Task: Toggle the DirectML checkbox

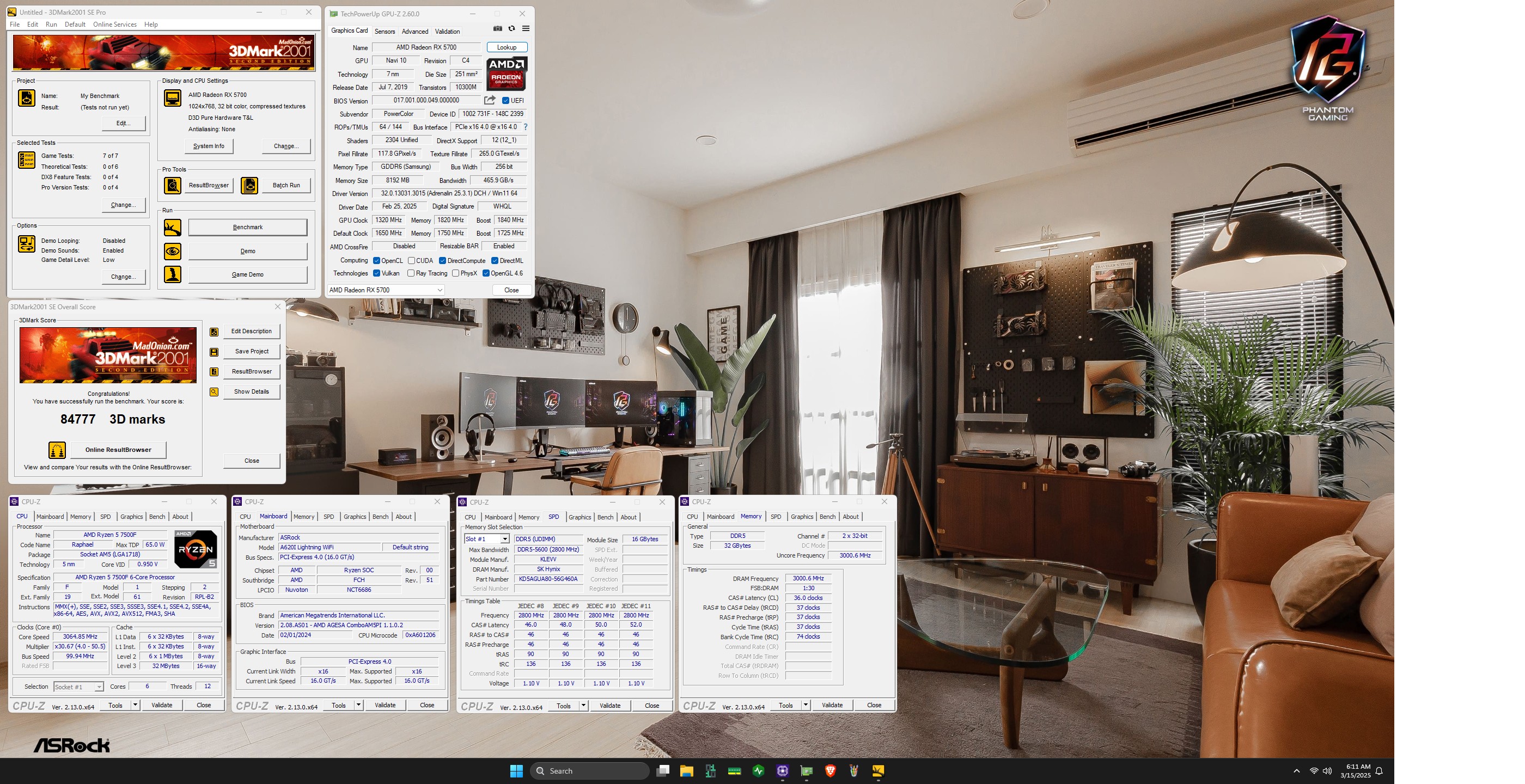Action: pos(495,261)
